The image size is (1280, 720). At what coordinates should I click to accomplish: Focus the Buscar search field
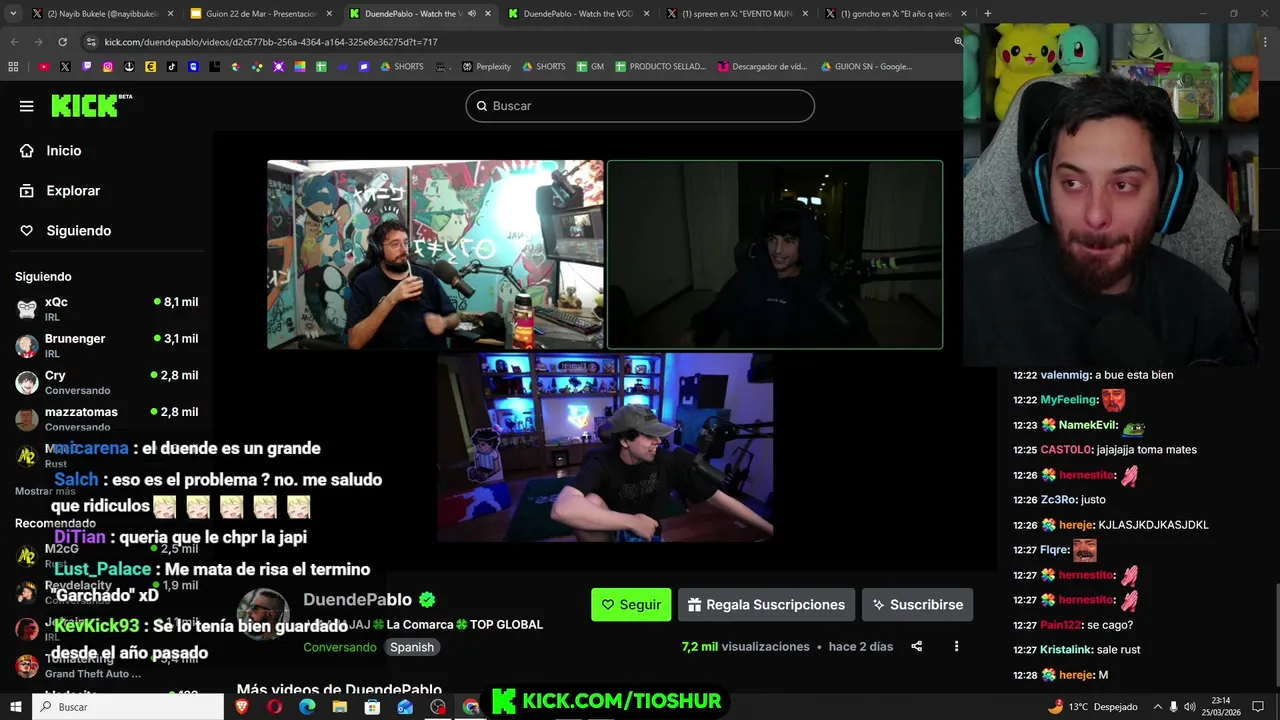click(640, 106)
